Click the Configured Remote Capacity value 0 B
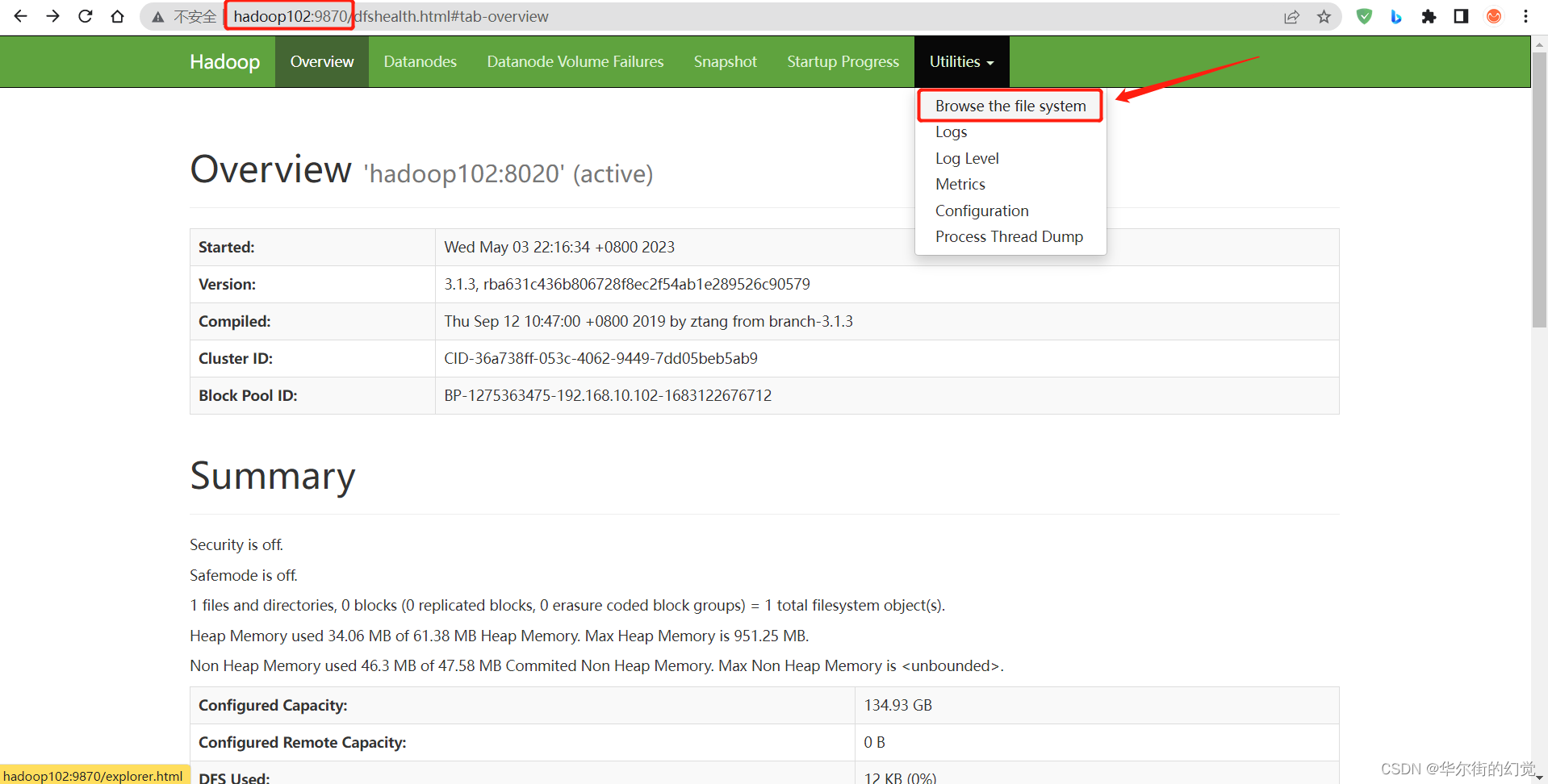The width and height of the screenshot is (1548, 784). (x=1097, y=742)
